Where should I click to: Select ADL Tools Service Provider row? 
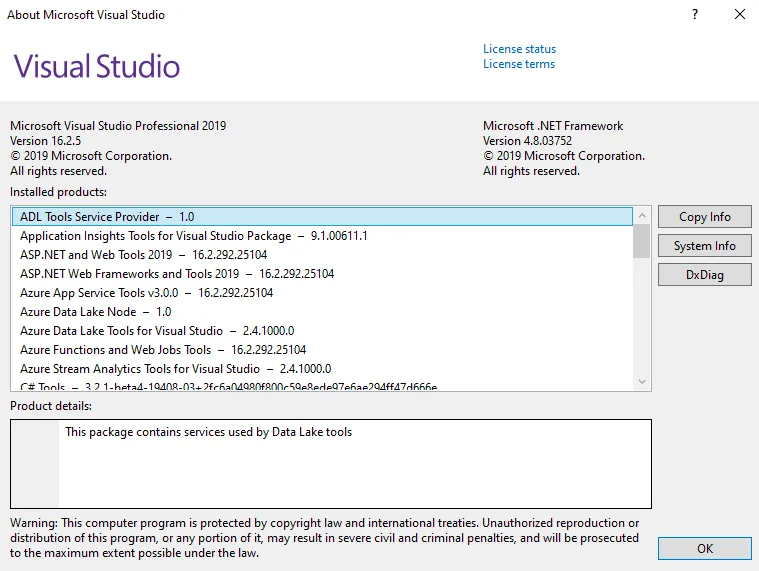[x=322, y=217]
